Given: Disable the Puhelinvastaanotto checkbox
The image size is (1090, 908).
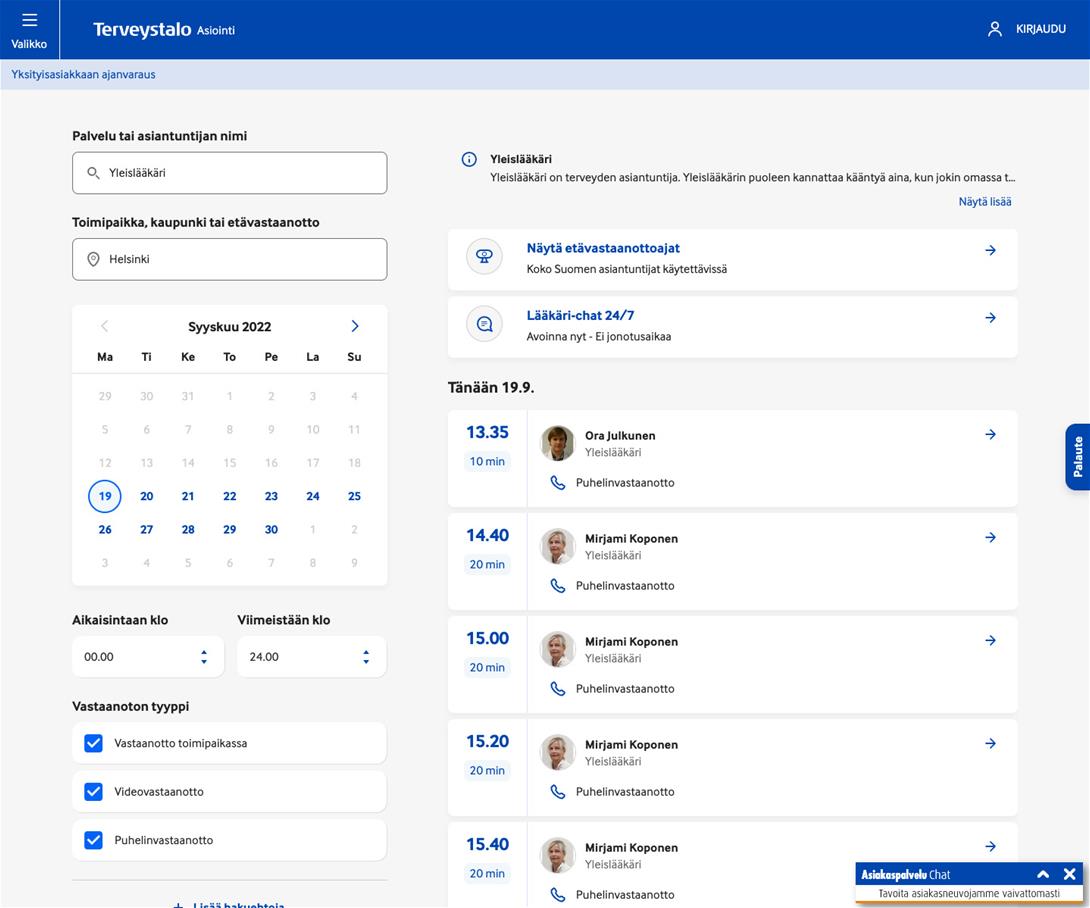Looking at the screenshot, I should click(x=94, y=841).
